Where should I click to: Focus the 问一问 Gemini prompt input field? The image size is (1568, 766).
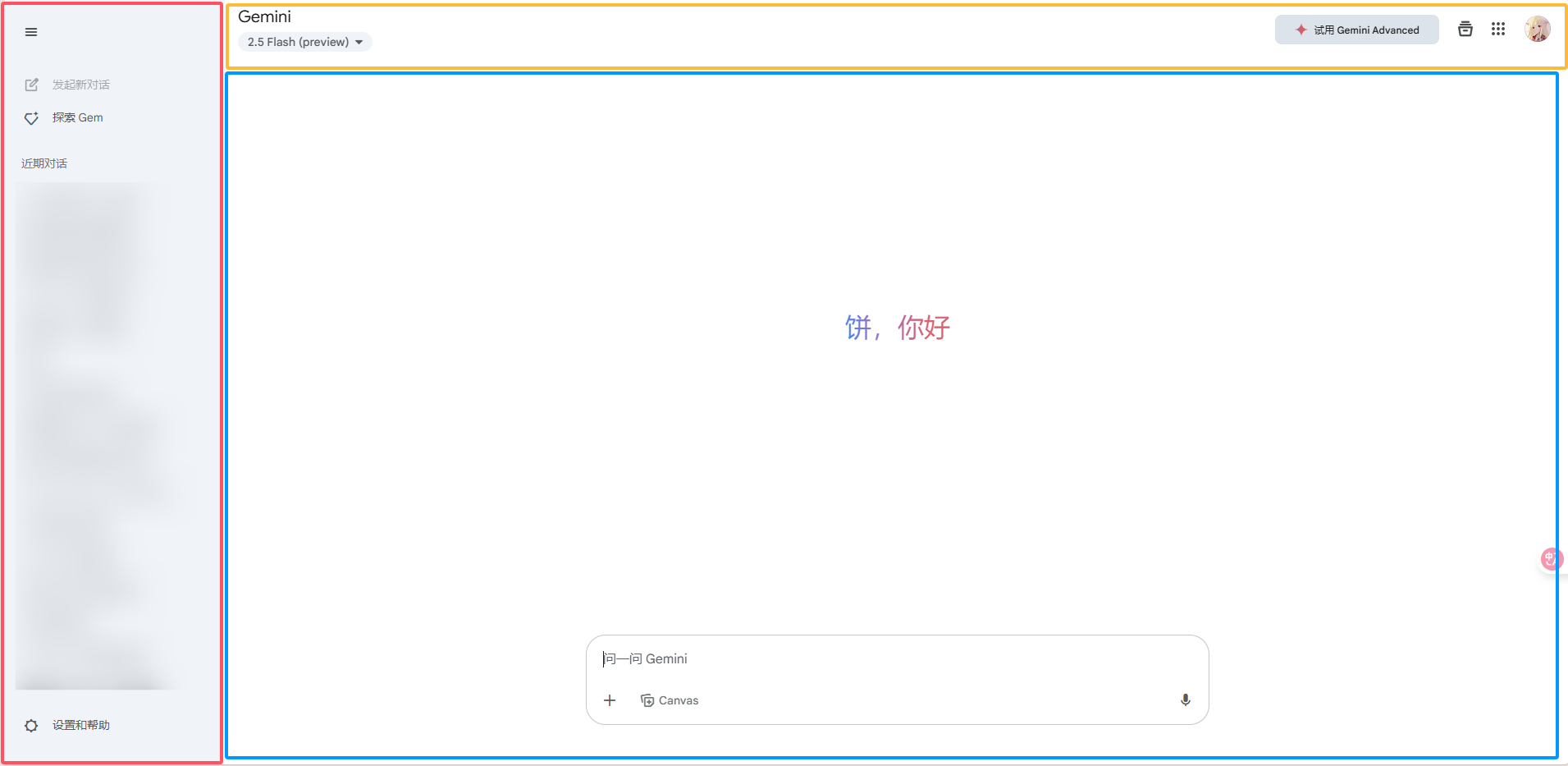[x=897, y=659]
